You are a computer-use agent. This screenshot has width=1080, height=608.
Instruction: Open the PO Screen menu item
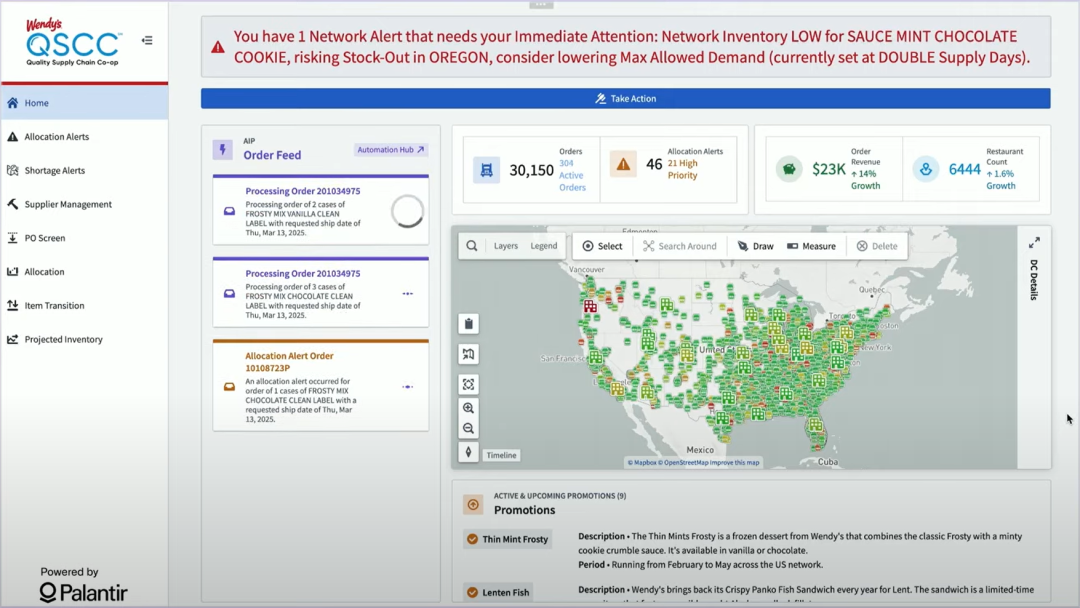85,238
